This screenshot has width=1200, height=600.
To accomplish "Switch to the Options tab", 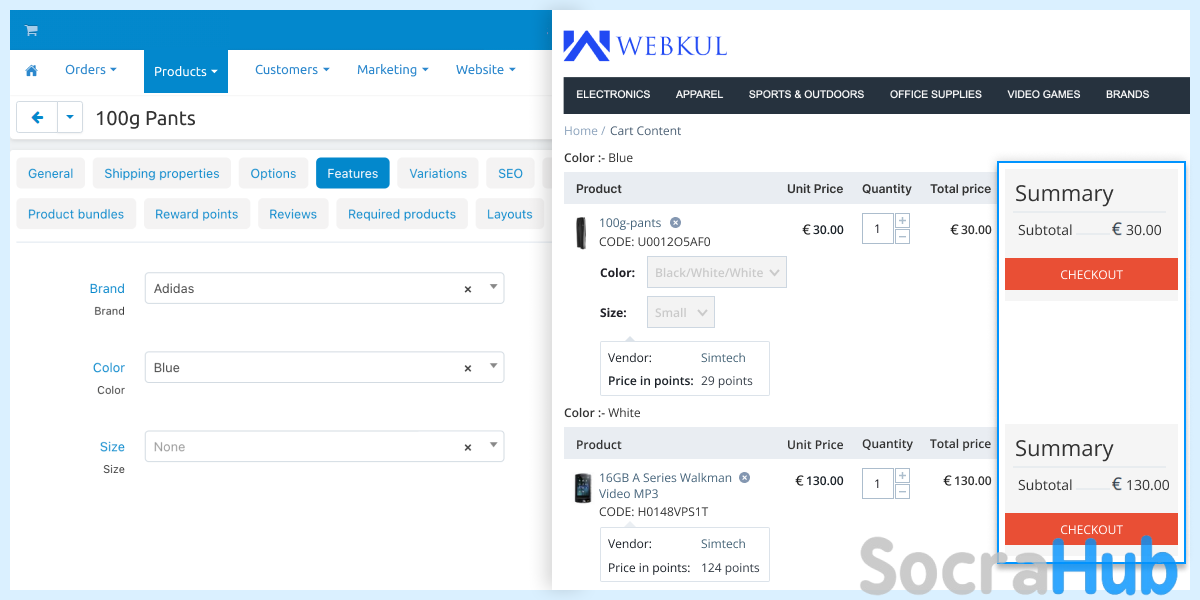I will coord(274,173).
